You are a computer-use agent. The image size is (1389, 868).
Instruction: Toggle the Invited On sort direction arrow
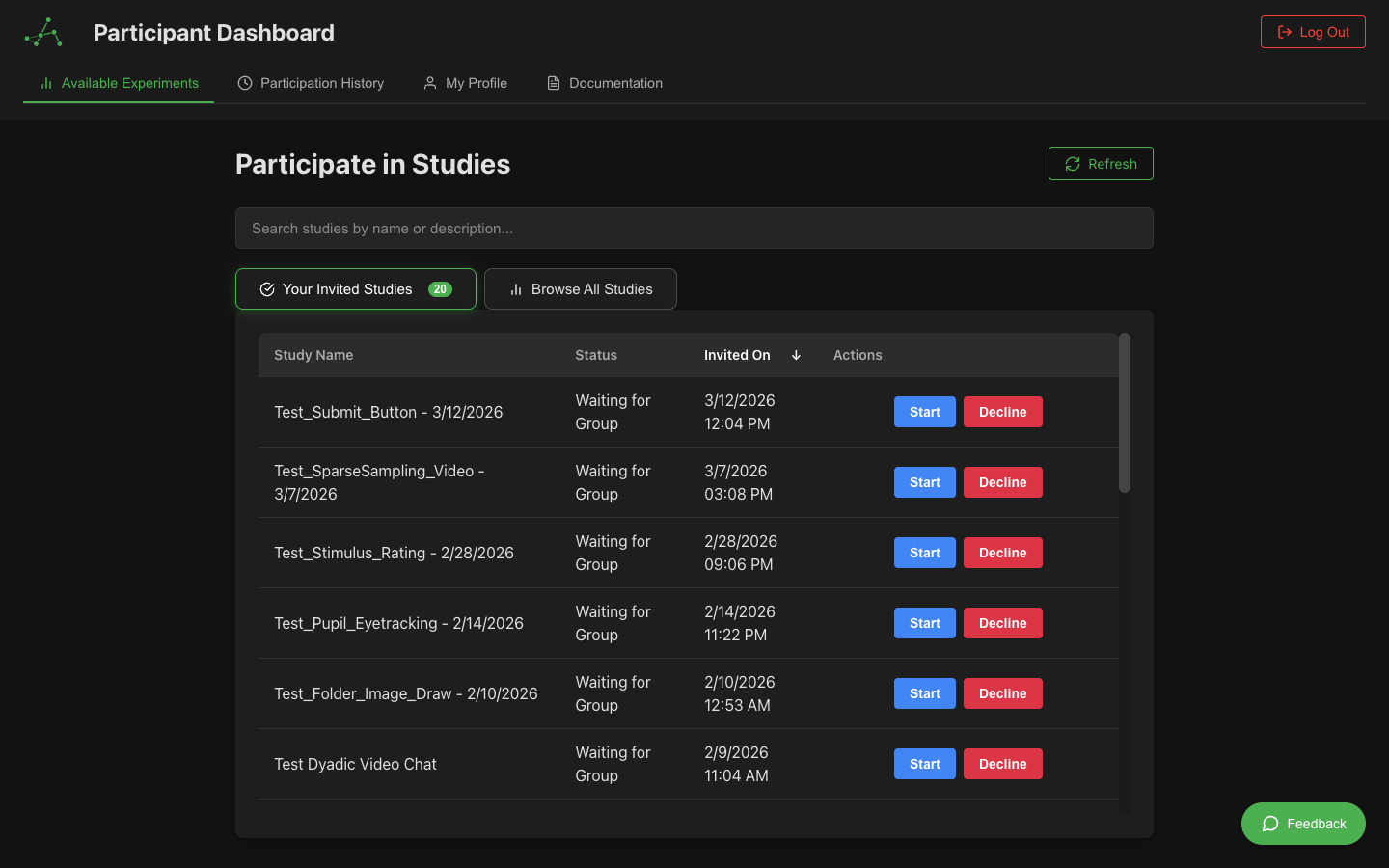(796, 355)
